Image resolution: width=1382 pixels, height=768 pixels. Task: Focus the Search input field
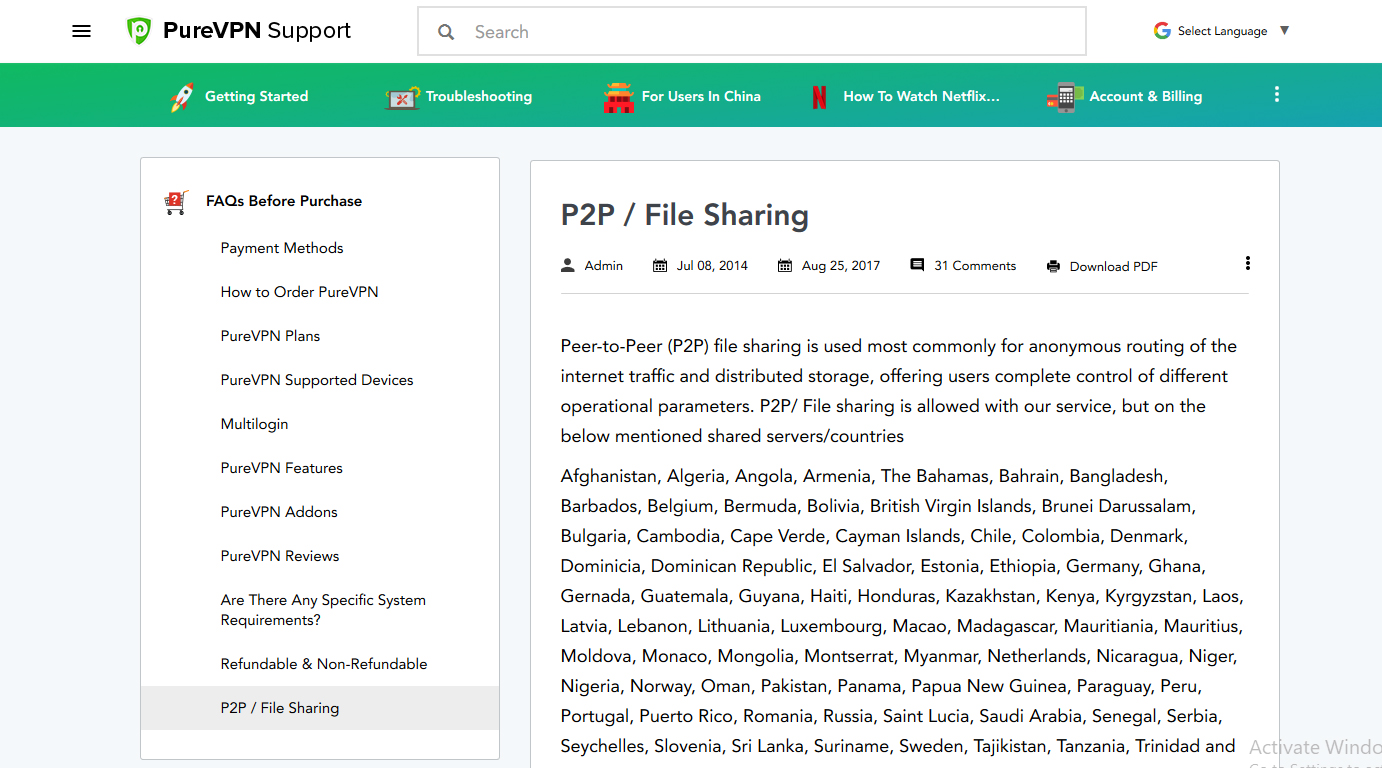[752, 32]
